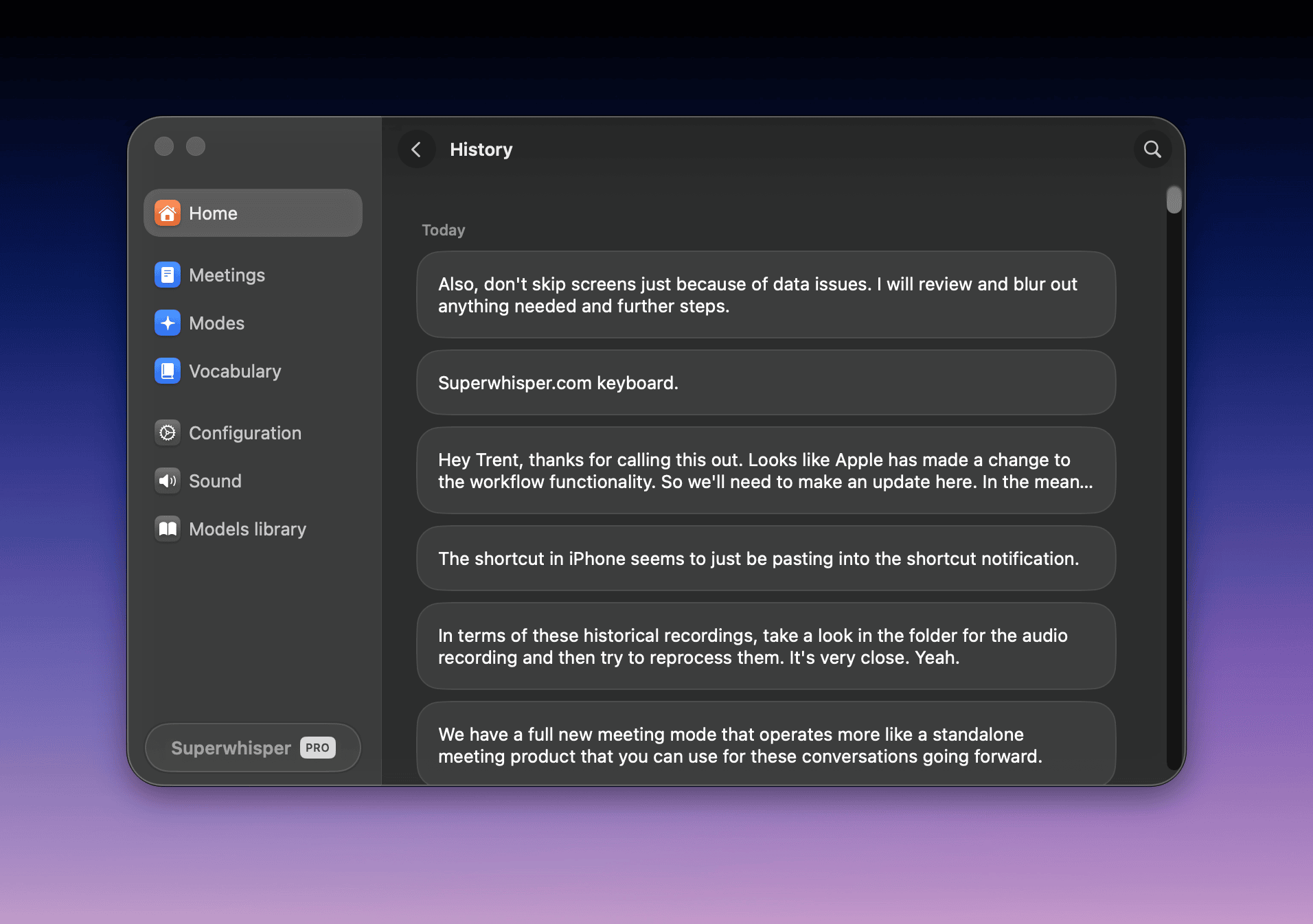Viewport: 1313px width, 924px height.
Task: Click the Home label in the sidebar
Action: 213,213
